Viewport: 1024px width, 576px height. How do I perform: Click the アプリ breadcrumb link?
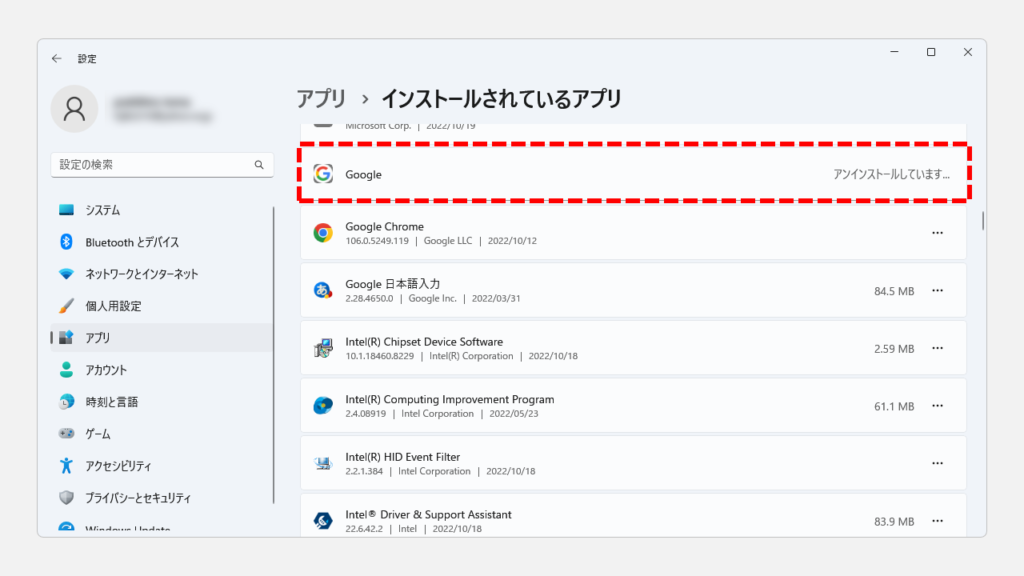click(321, 99)
